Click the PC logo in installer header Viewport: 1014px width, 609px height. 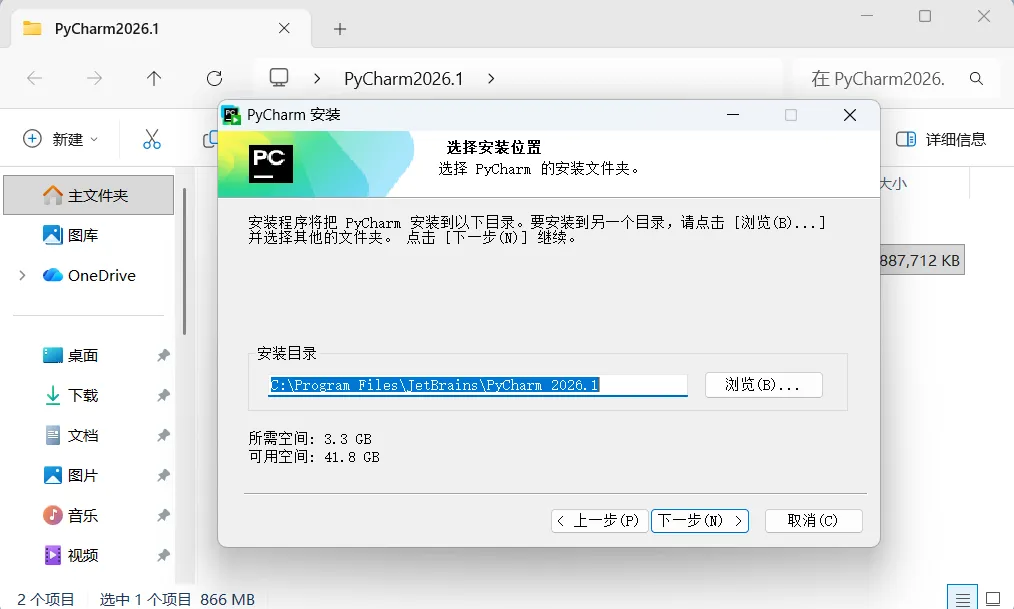pyautogui.click(x=270, y=164)
